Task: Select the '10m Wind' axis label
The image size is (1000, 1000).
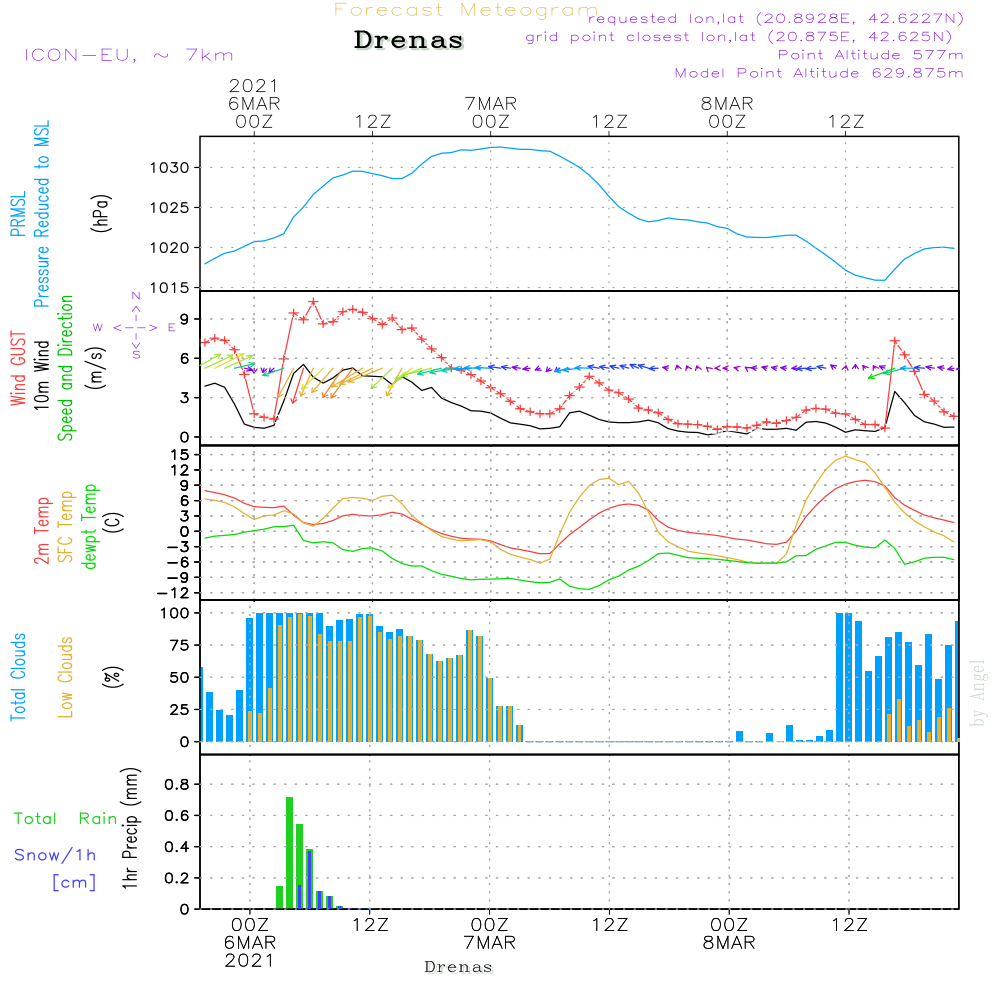Action: pos(41,375)
